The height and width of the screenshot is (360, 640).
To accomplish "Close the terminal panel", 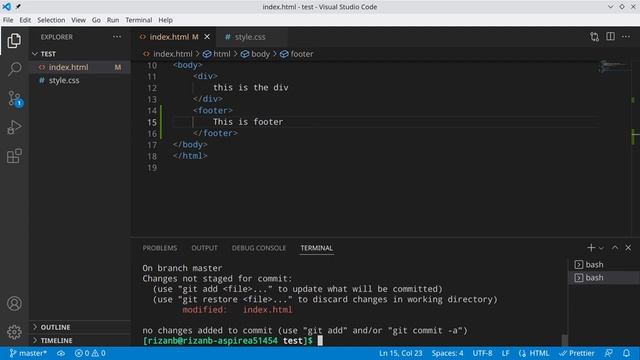I will pyautogui.click(x=628, y=248).
